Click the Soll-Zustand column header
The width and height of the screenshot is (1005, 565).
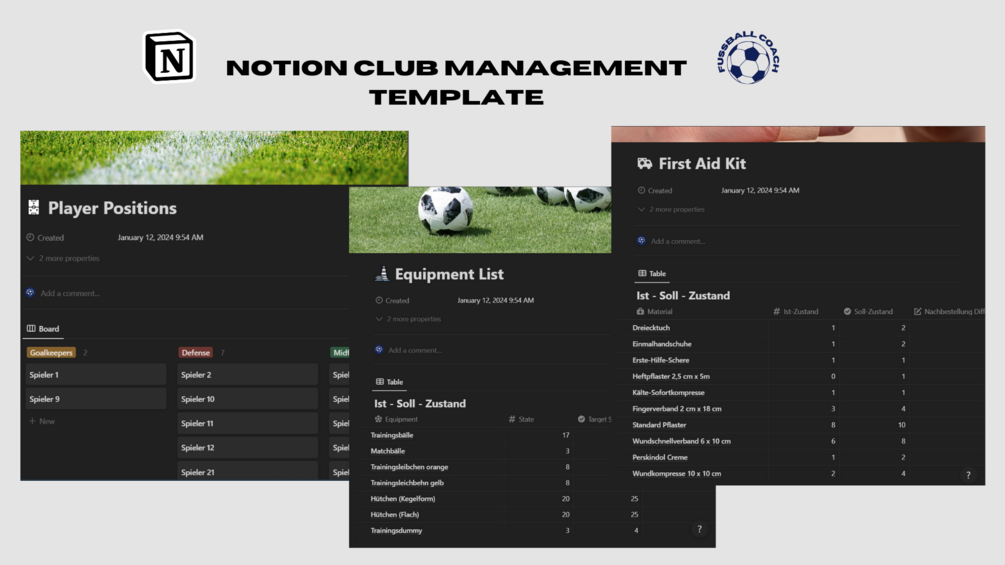(x=868, y=311)
